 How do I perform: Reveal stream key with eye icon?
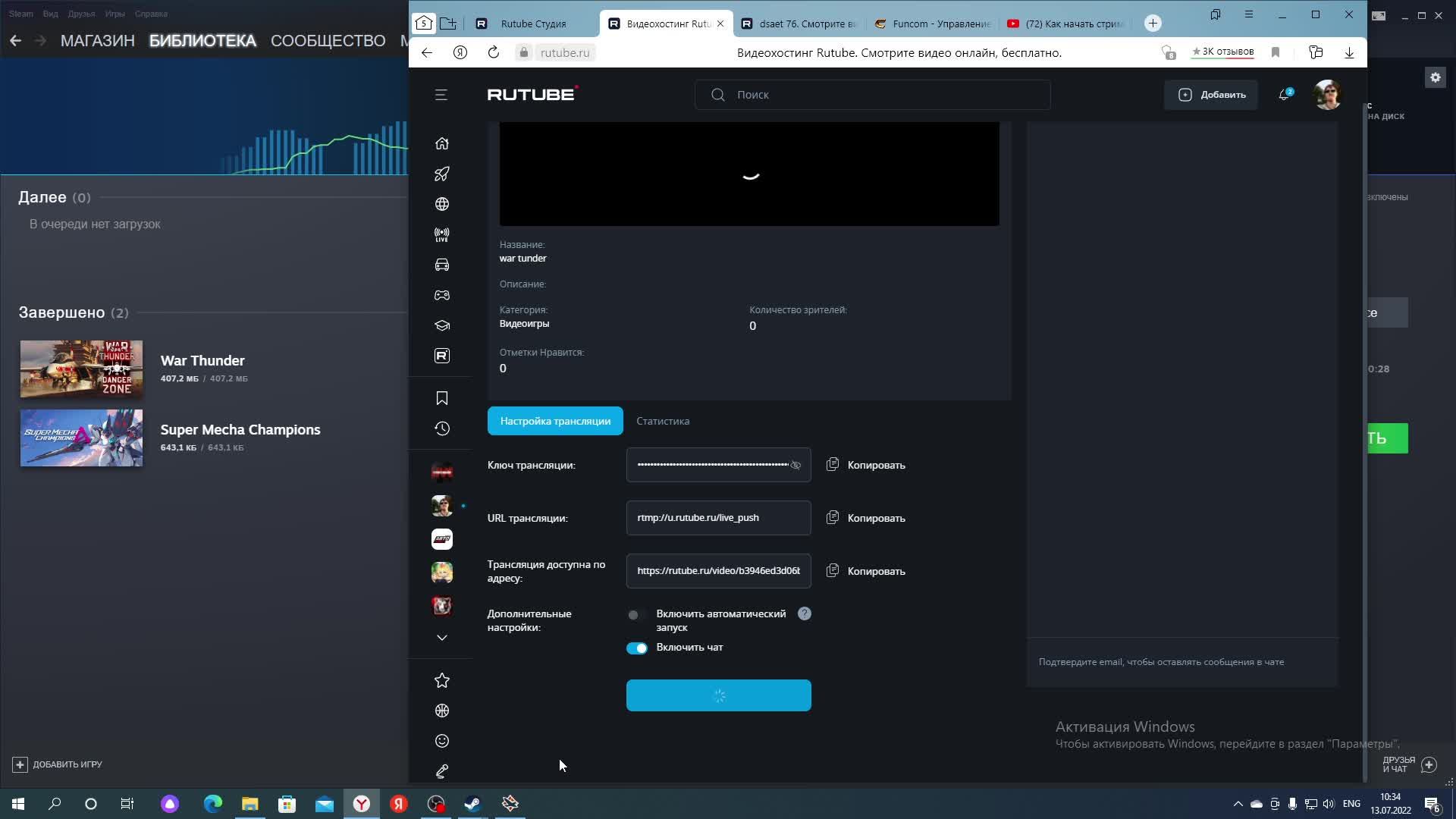pos(795,465)
